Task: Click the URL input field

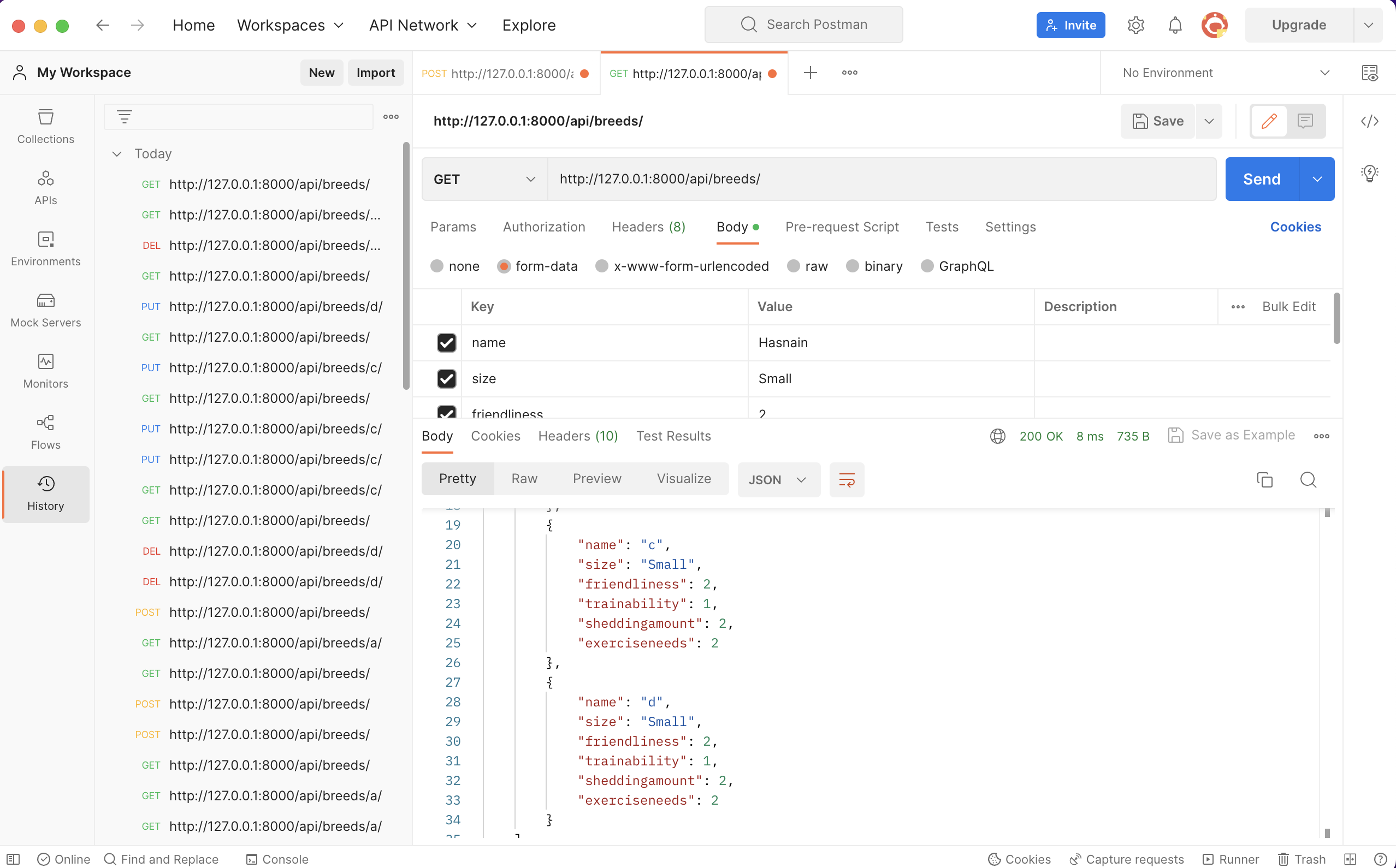Action: point(882,179)
